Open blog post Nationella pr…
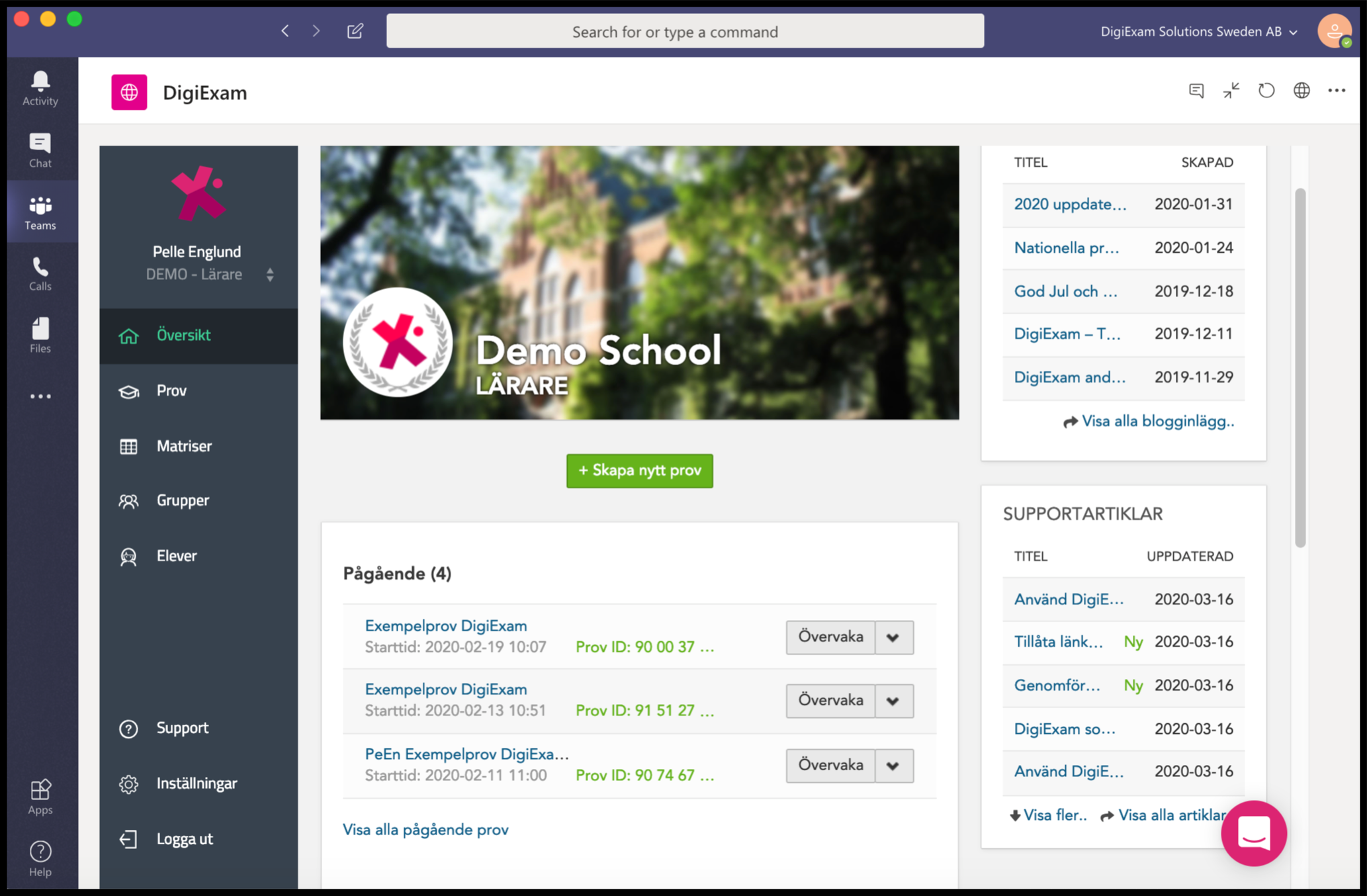This screenshot has width=1367, height=896. (x=1067, y=248)
